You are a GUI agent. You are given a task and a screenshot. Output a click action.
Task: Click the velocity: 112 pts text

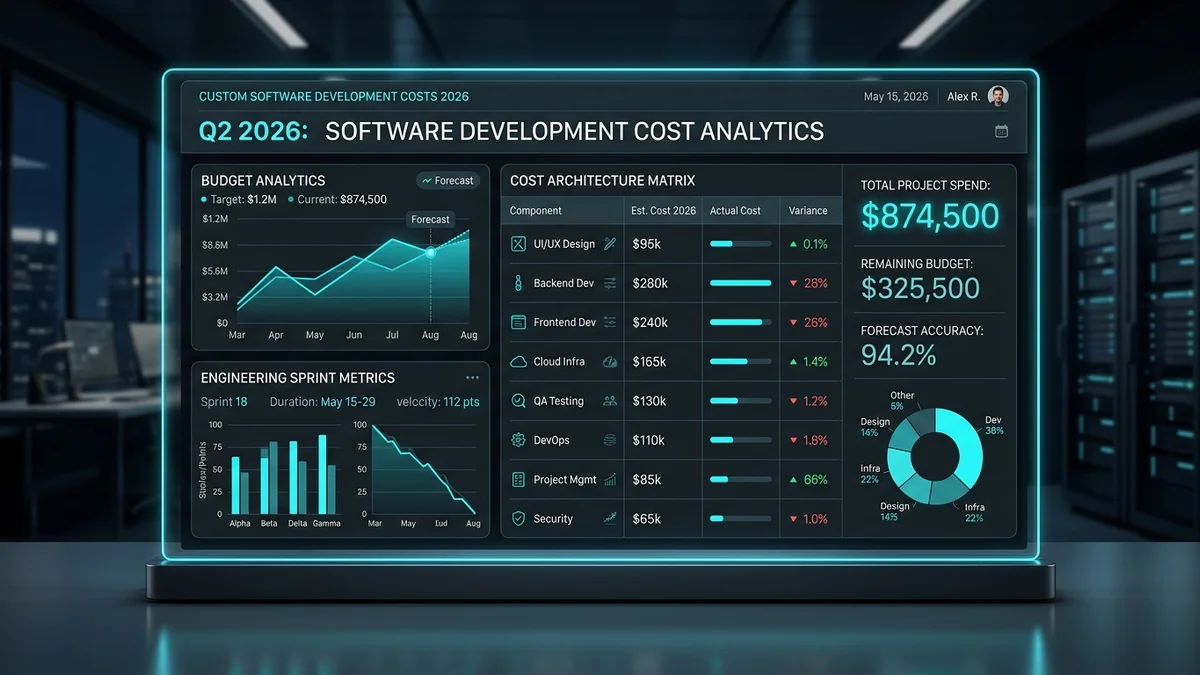(x=438, y=402)
